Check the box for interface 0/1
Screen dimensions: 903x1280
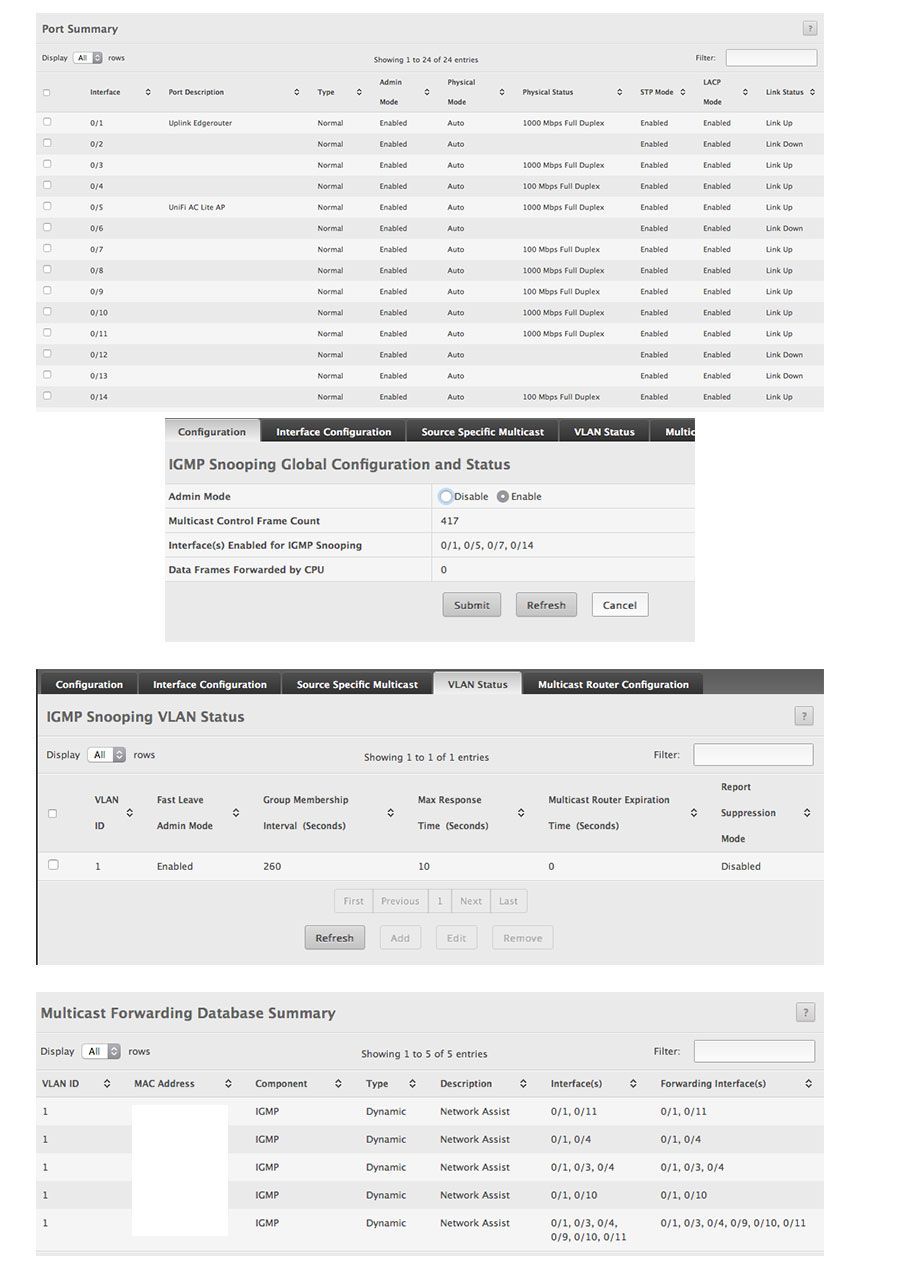pos(46,122)
